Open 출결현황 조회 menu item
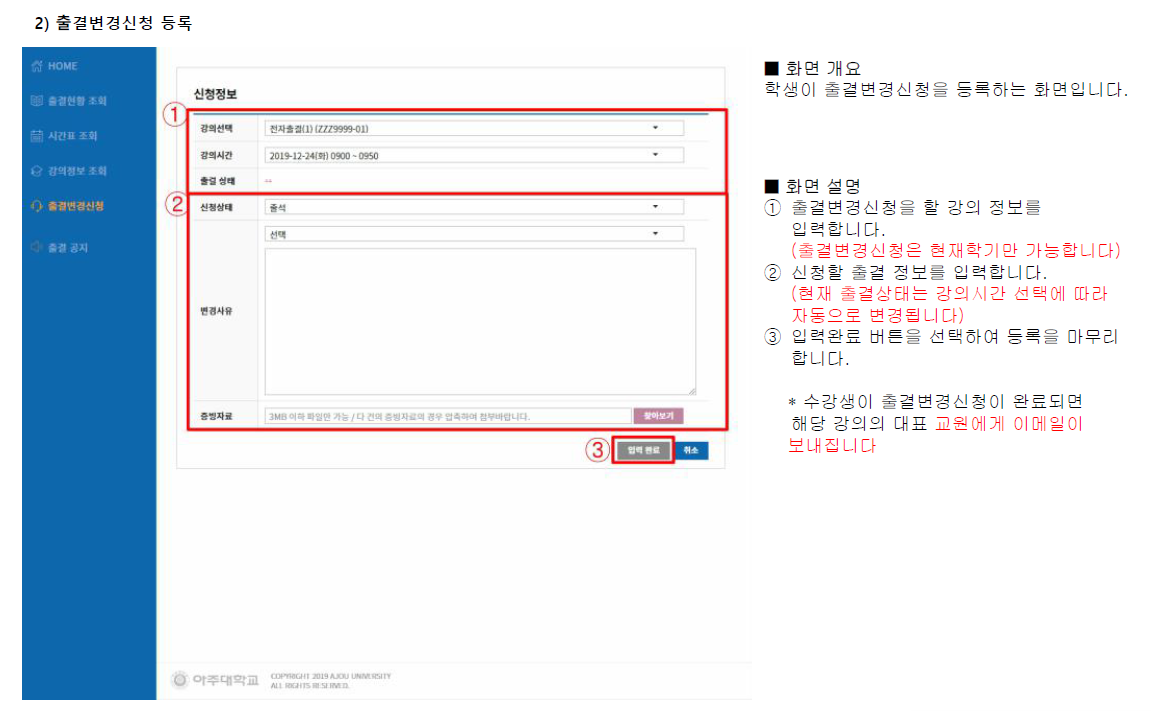This screenshot has width=1164, height=711. coord(77,101)
